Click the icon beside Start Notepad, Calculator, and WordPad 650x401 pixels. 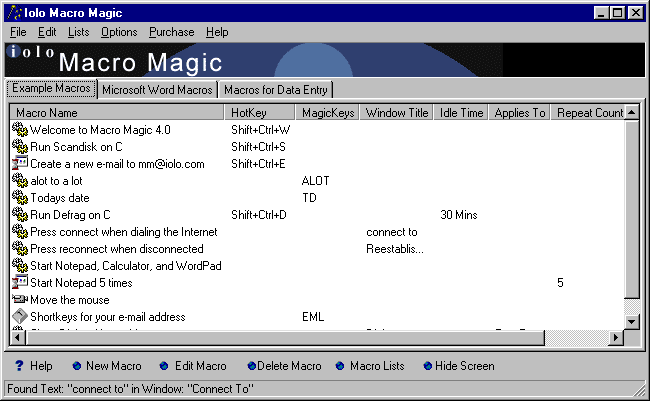coord(19,266)
